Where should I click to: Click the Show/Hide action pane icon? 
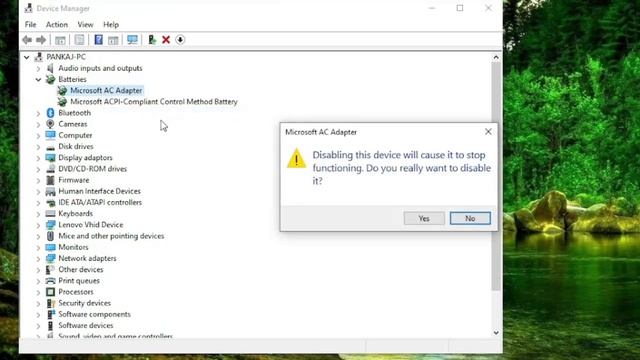click(x=113, y=40)
